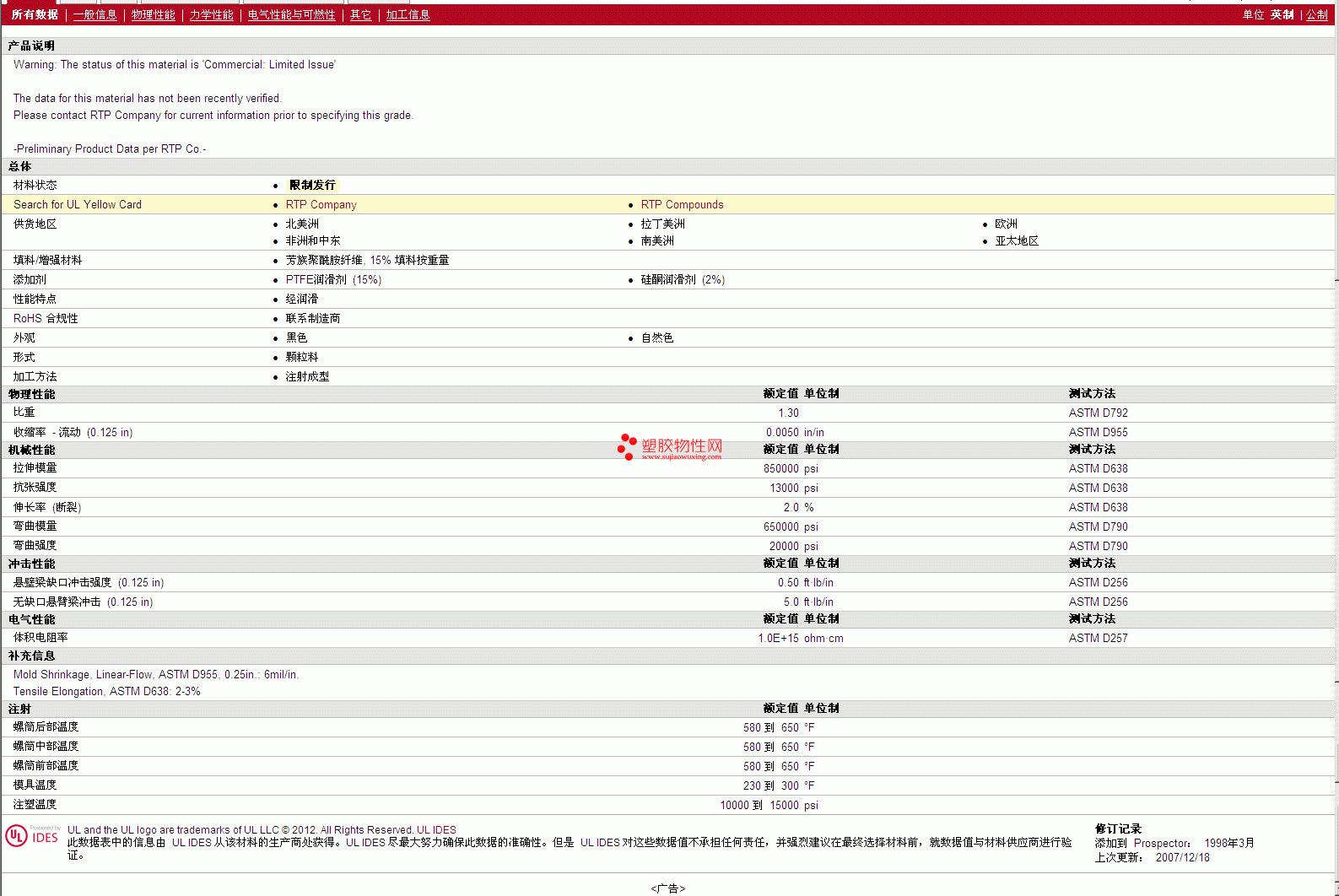
Task: Click the 机械性能 section header
Action: click(x=31, y=451)
